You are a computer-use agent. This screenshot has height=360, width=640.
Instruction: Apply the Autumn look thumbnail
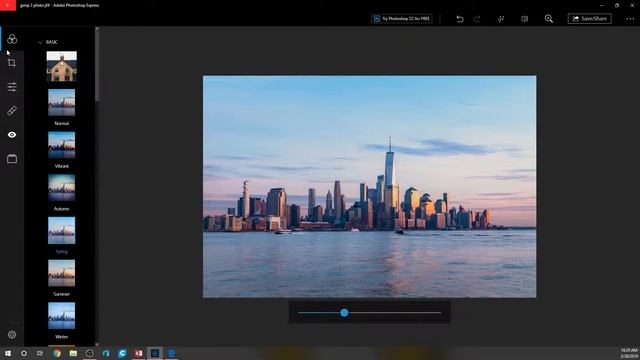[62, 188]
